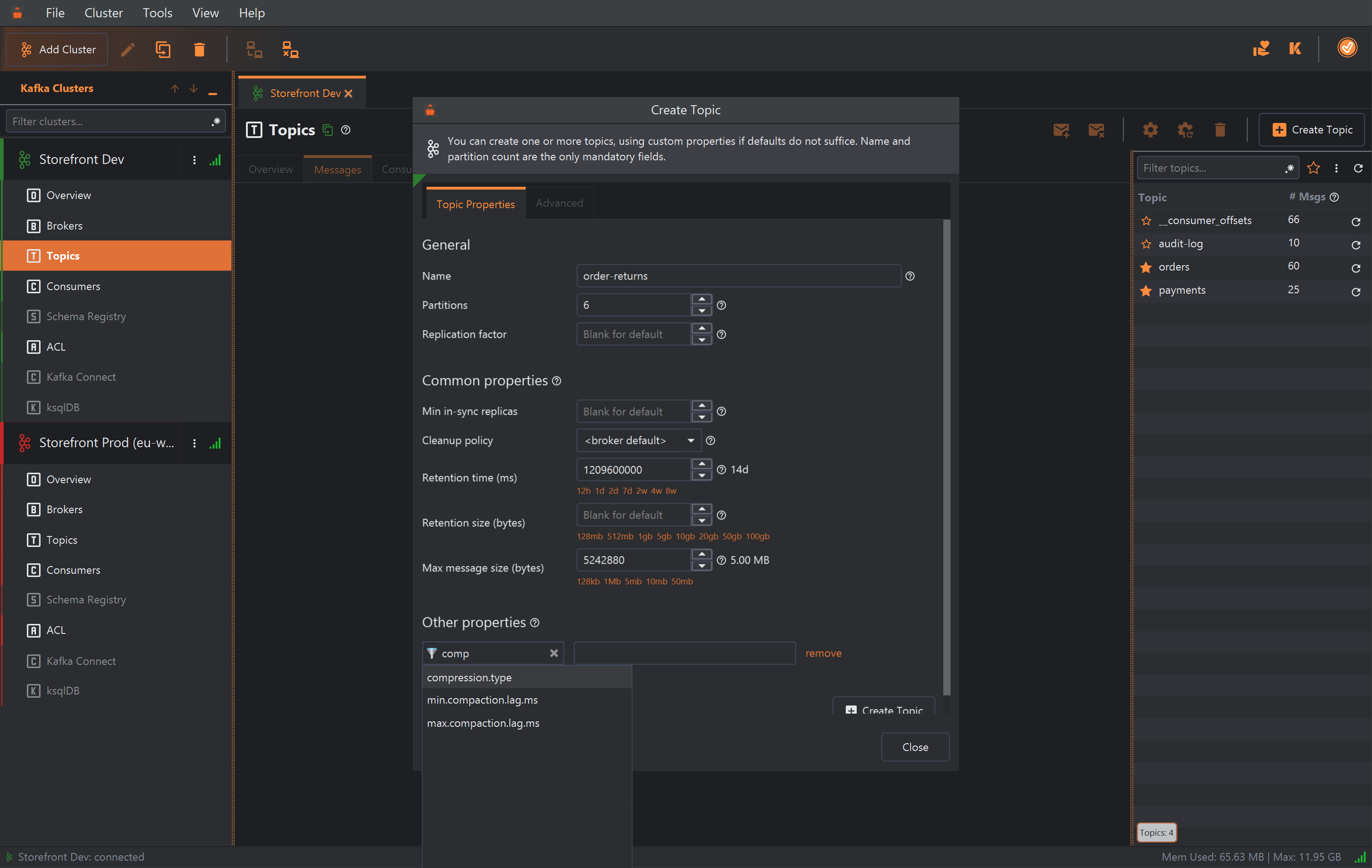The height and width of the screenshot is (868, 1372).
Task: Close the Storefront Dev tab
Action: tap(348, 93)
